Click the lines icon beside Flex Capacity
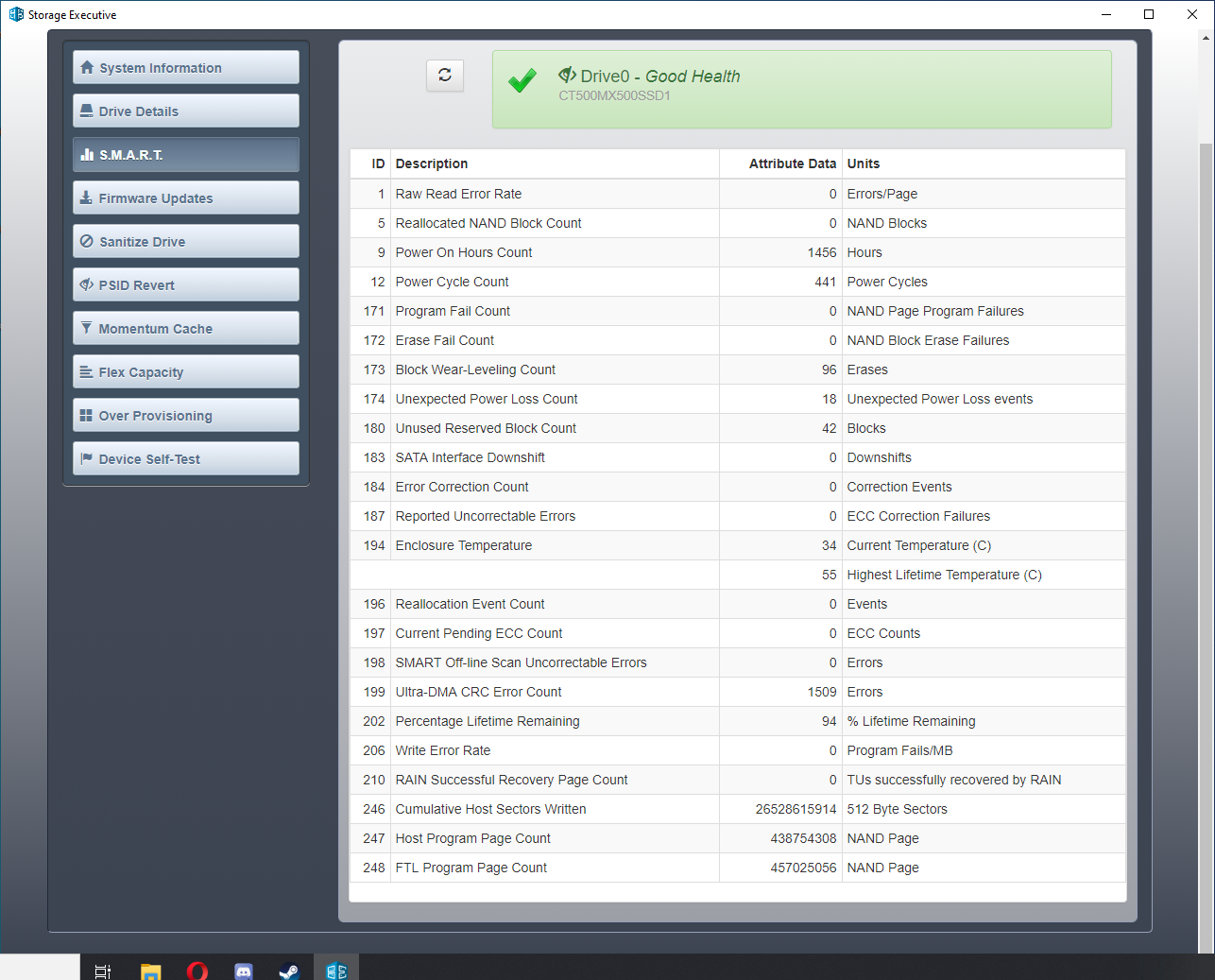The height and width of the screenshot is (980, 1215). pyautogui.click(x=87, y=371)
